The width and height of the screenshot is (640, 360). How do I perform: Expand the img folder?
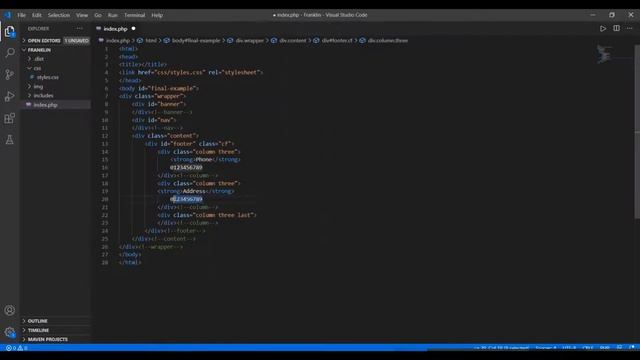tap(38, 87)
